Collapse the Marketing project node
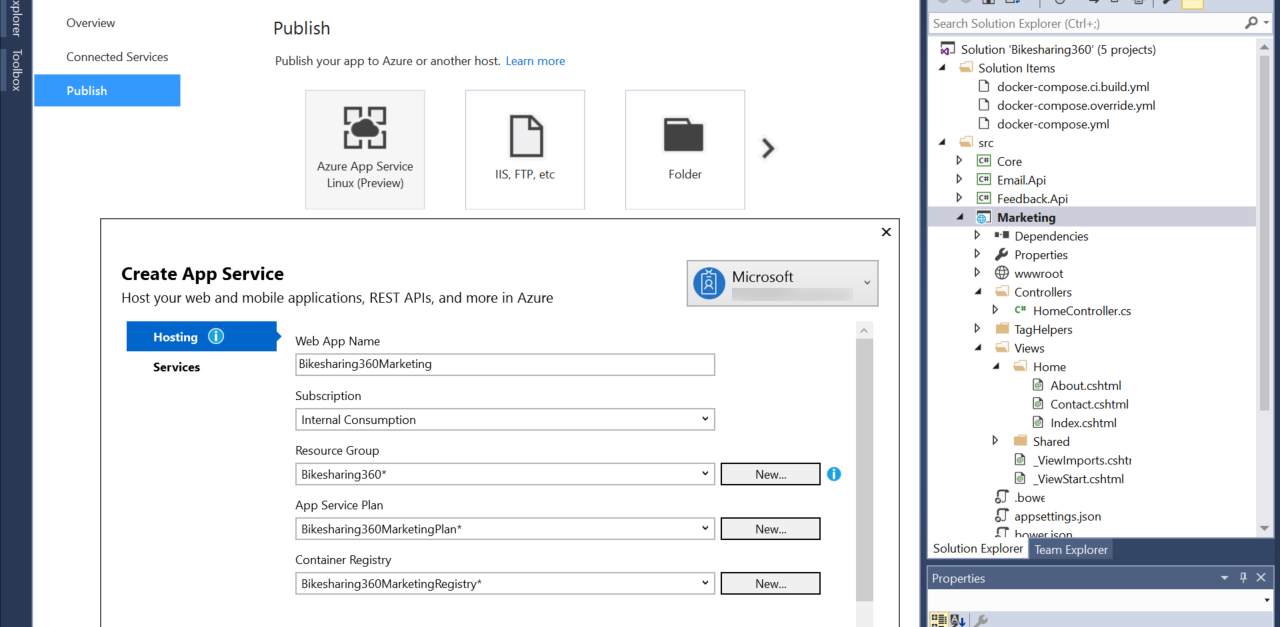This screenshot has height=627, width=1280. (x=960, y=218)
